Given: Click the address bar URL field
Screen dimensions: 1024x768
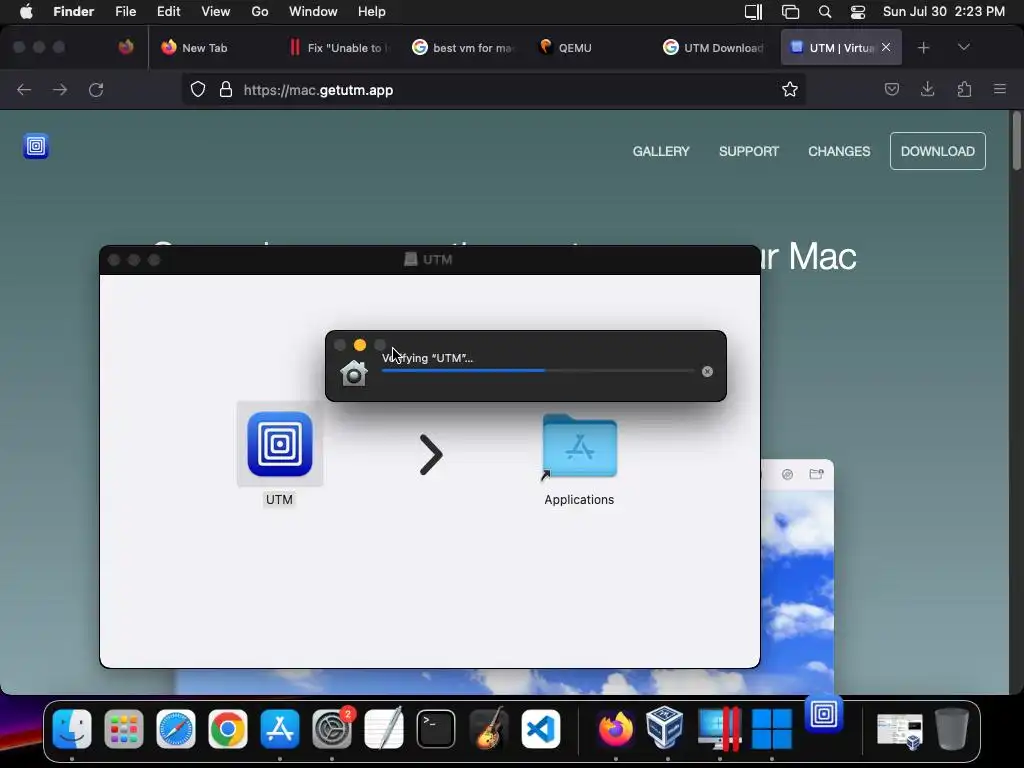Looking at the screenshot, I should click(493, 89).
